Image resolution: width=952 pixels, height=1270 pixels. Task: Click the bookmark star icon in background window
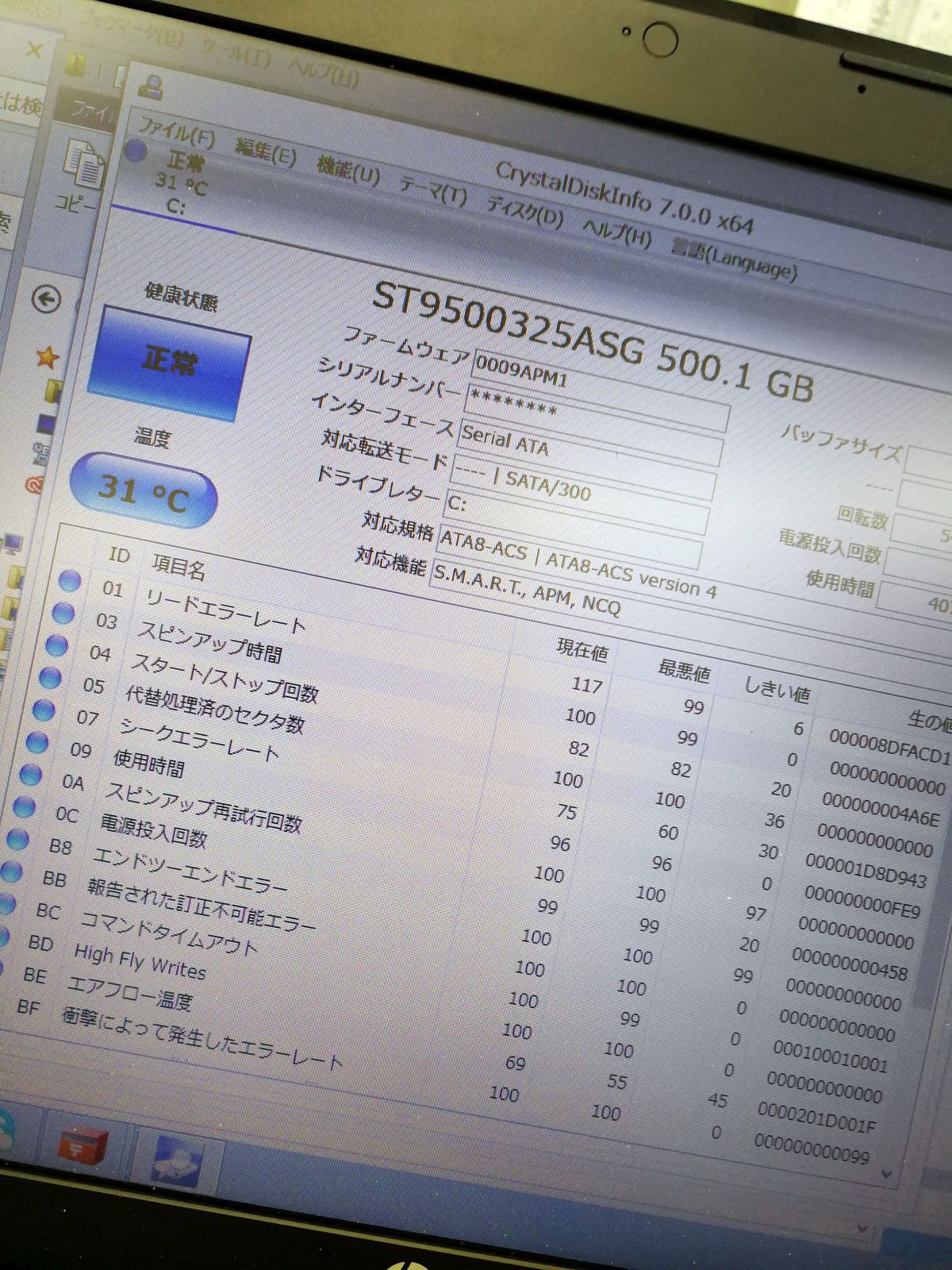47,357
